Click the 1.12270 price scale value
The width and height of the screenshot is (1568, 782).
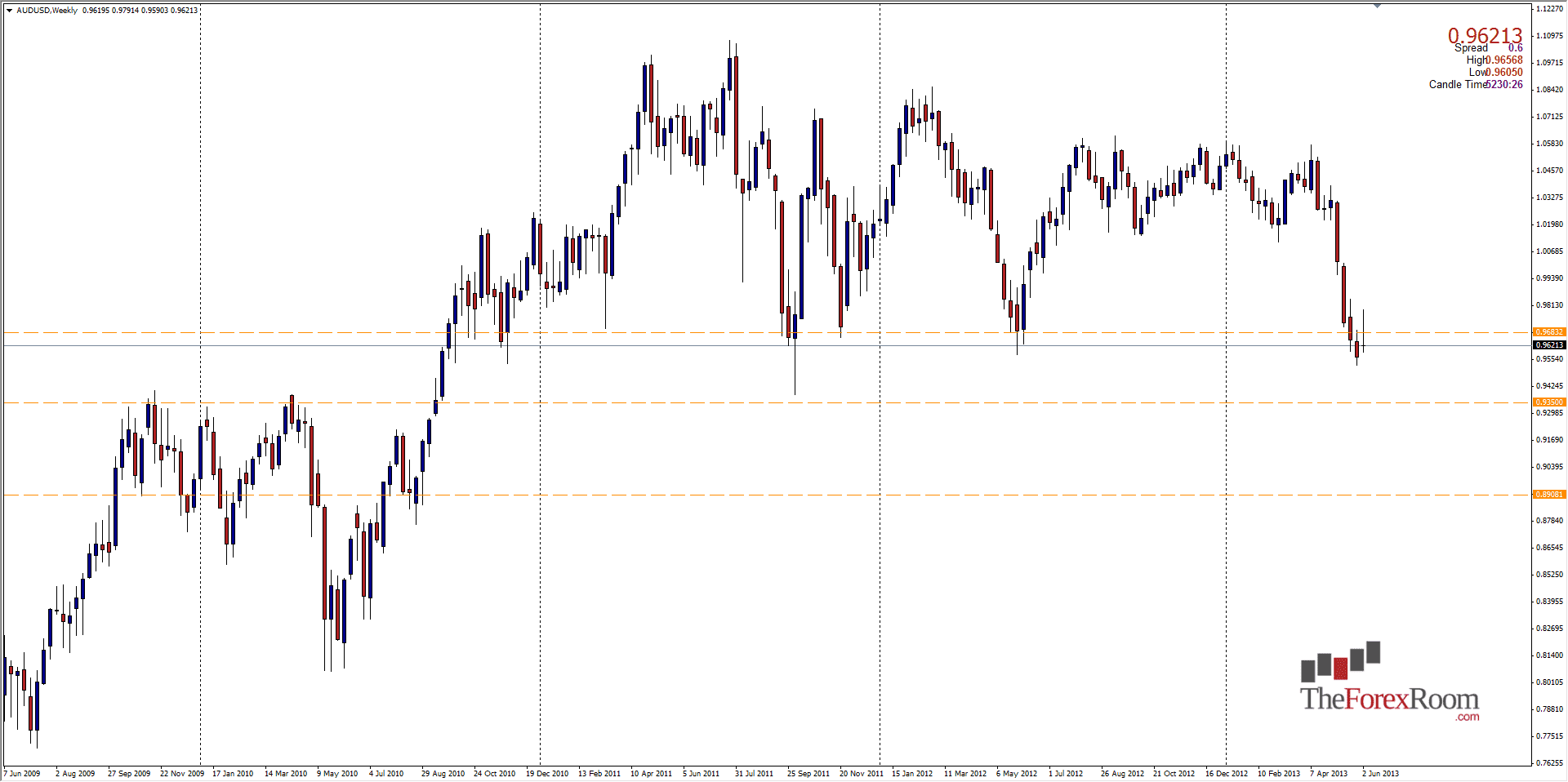click(x=1550, y=8)
